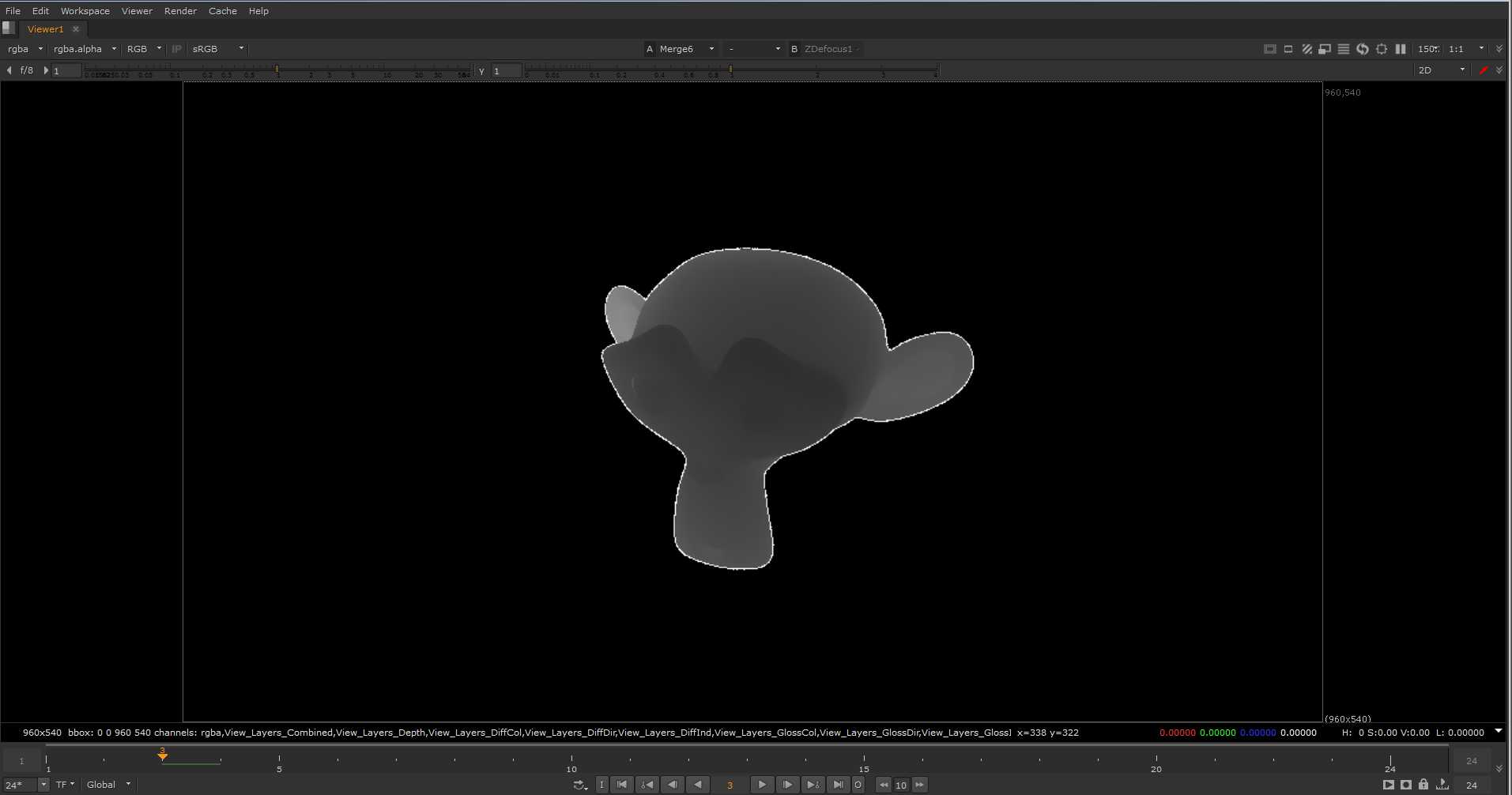Open the Cache menu
Screen dimensions: 1512x795
point(222,11)
